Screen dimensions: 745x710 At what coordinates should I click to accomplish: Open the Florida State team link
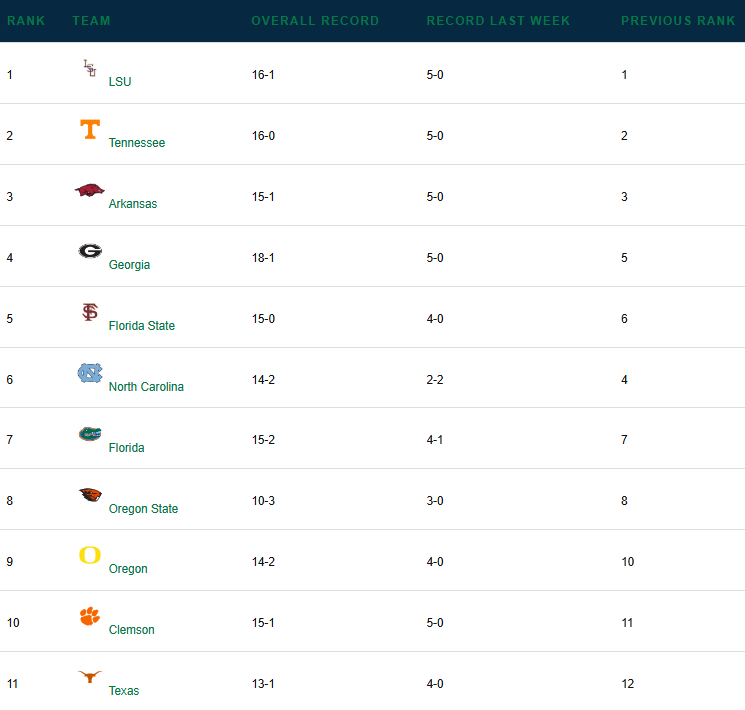pyautogui.click(x=142, y=326)
